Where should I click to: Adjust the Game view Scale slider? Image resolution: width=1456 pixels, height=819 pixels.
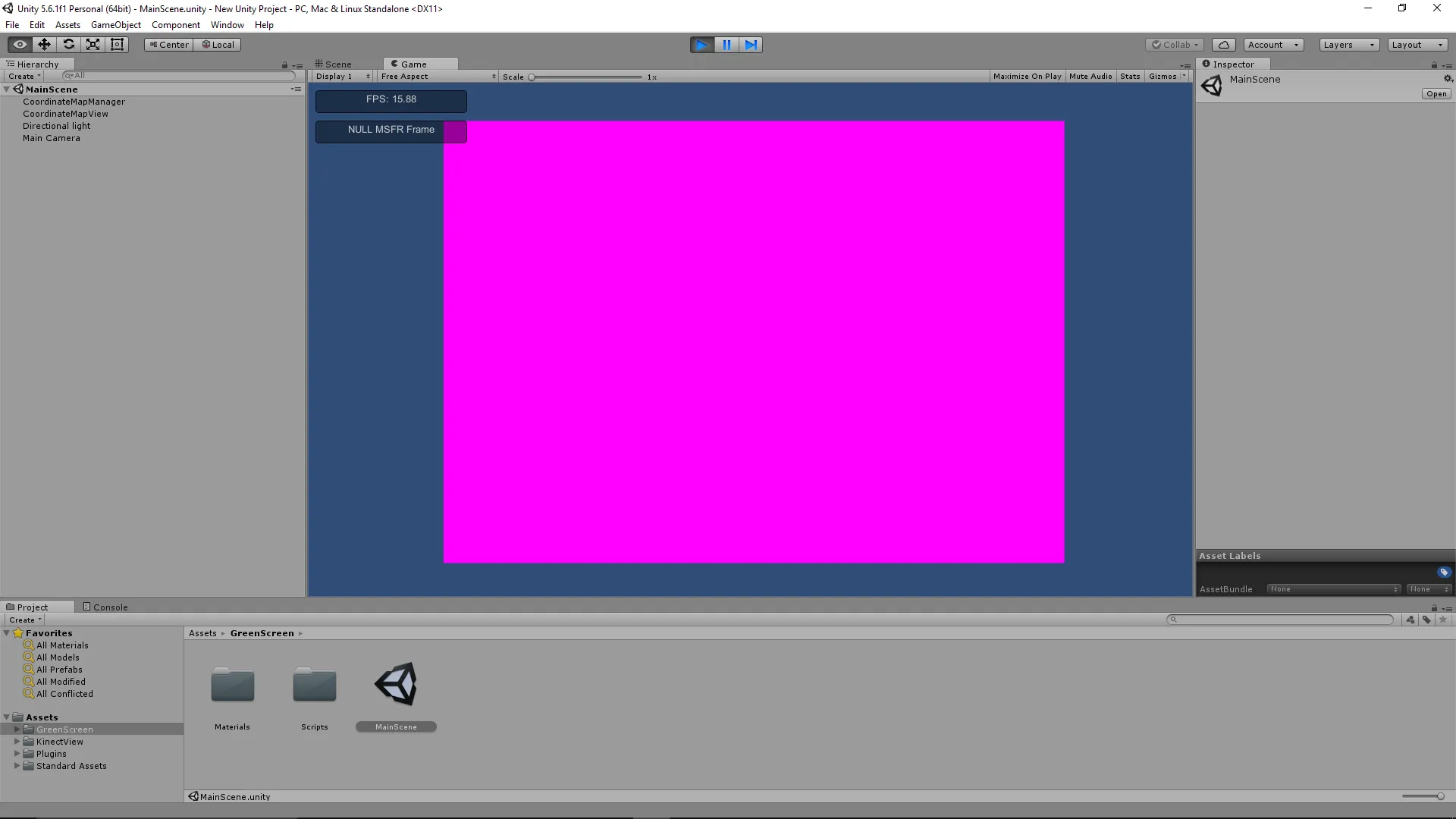[x=532, y=77]
